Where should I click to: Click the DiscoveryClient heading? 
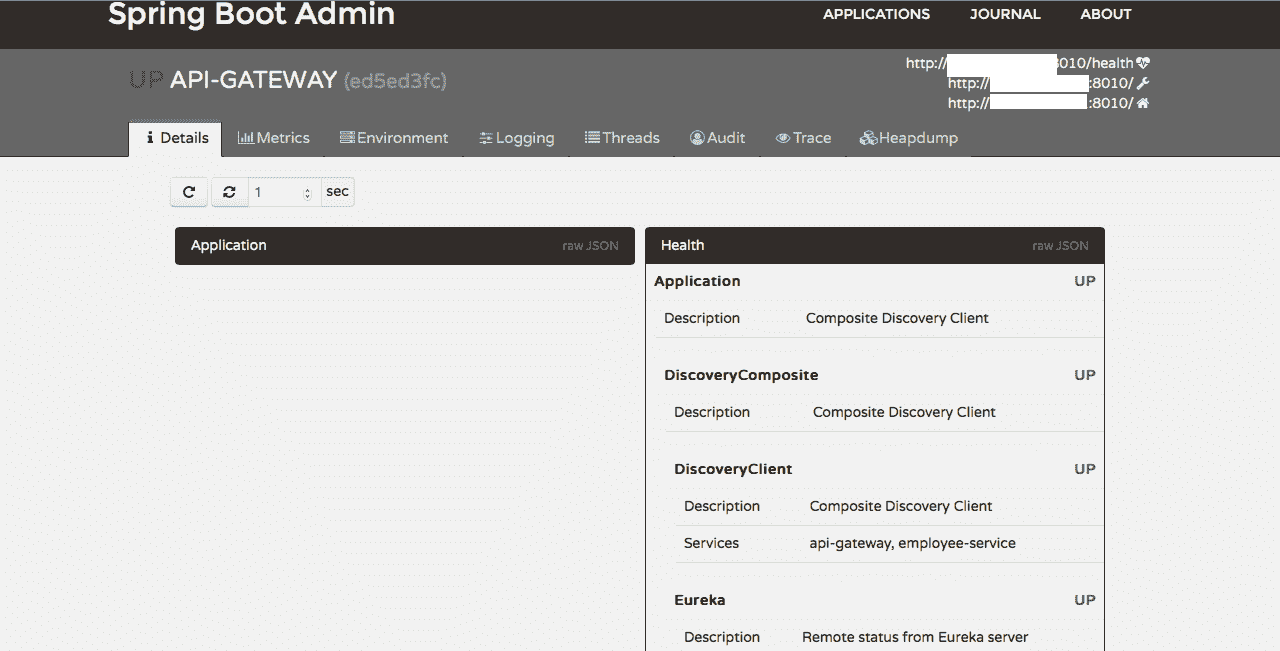[733, 469]
